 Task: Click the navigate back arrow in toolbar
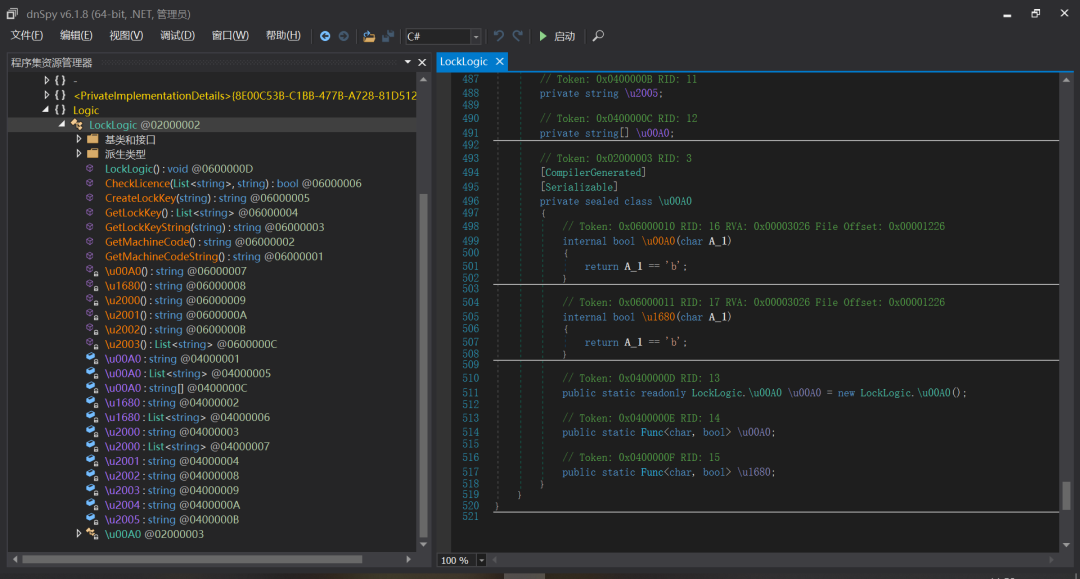click(325, 36)
